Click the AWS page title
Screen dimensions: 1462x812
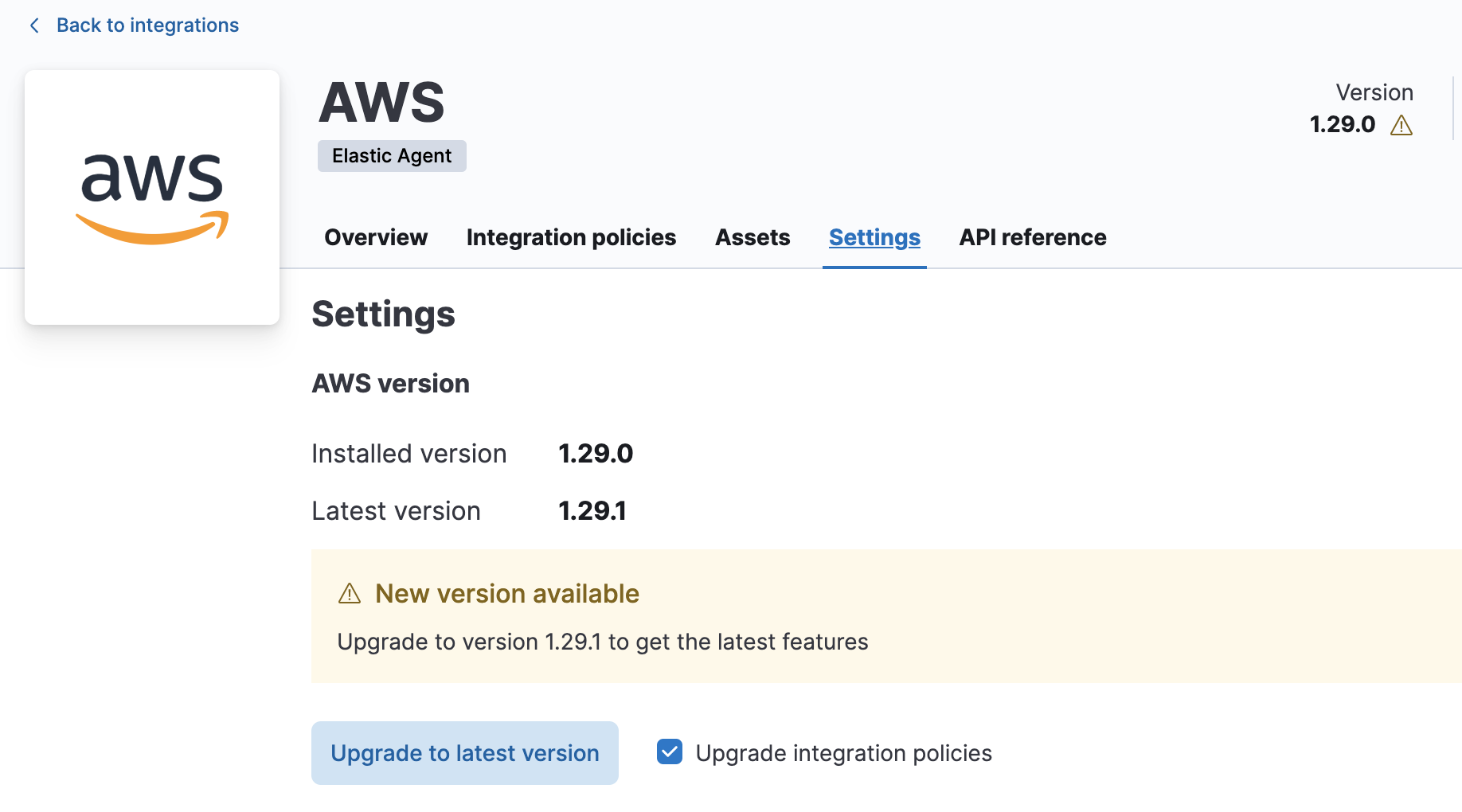pos(382,101)
